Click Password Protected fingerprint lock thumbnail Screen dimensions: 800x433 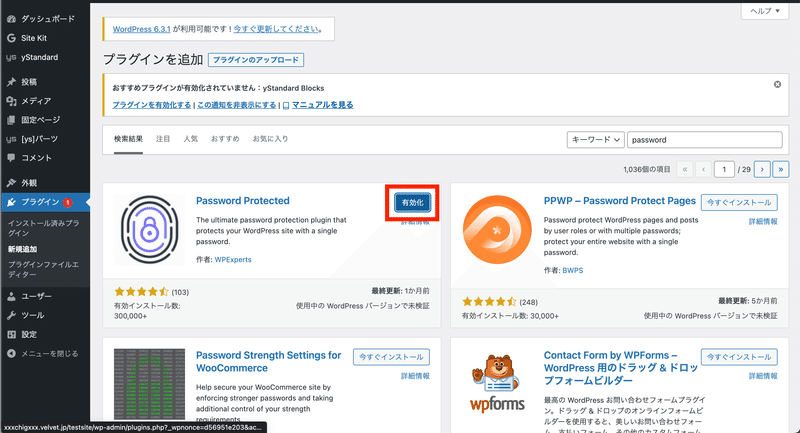click(149, 230)
